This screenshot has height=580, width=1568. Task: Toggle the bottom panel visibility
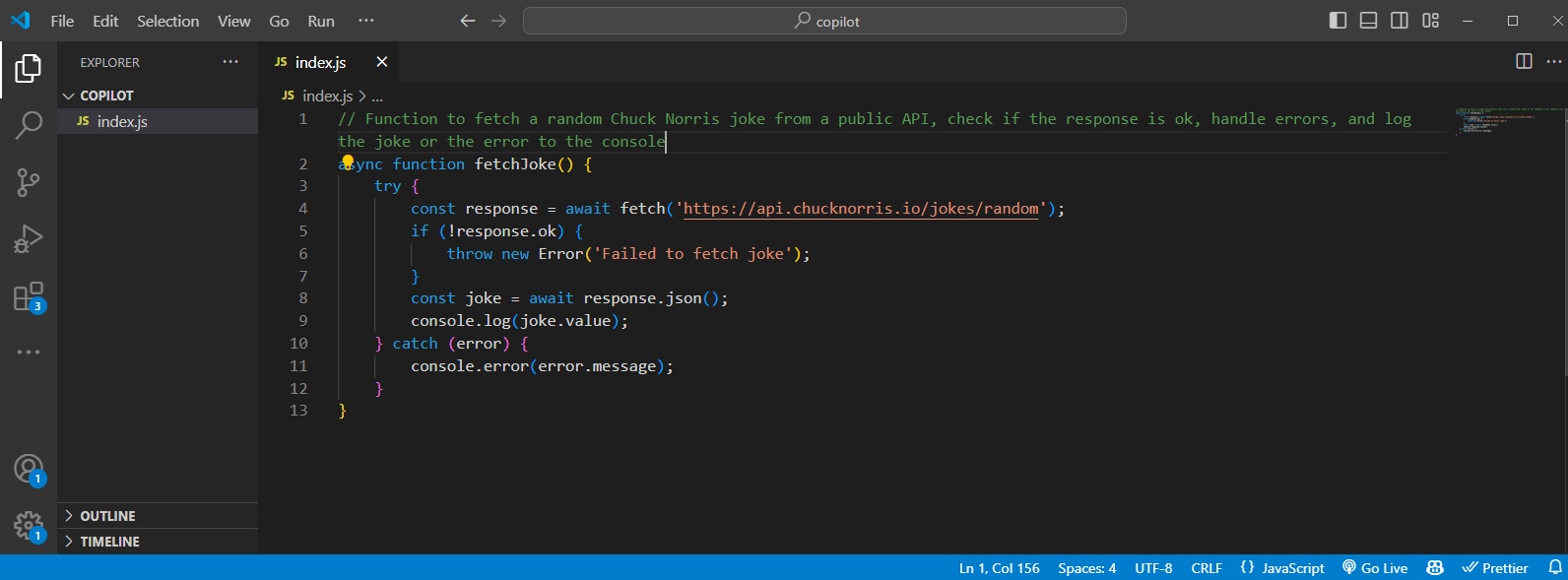(x=1368, y=21)
